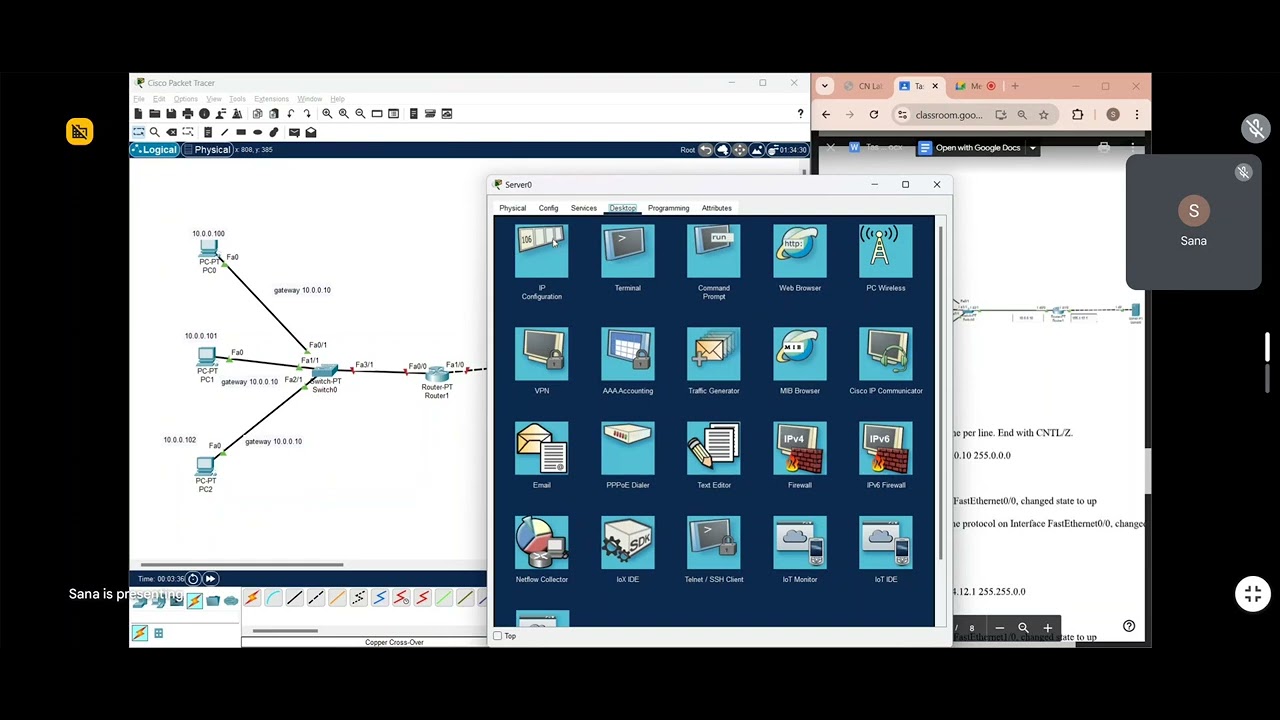Click the Server0 window vertical scrollbar
The height and width of the screenshot is (720, 1280).
pyautogui.click(x=941, y=392)
